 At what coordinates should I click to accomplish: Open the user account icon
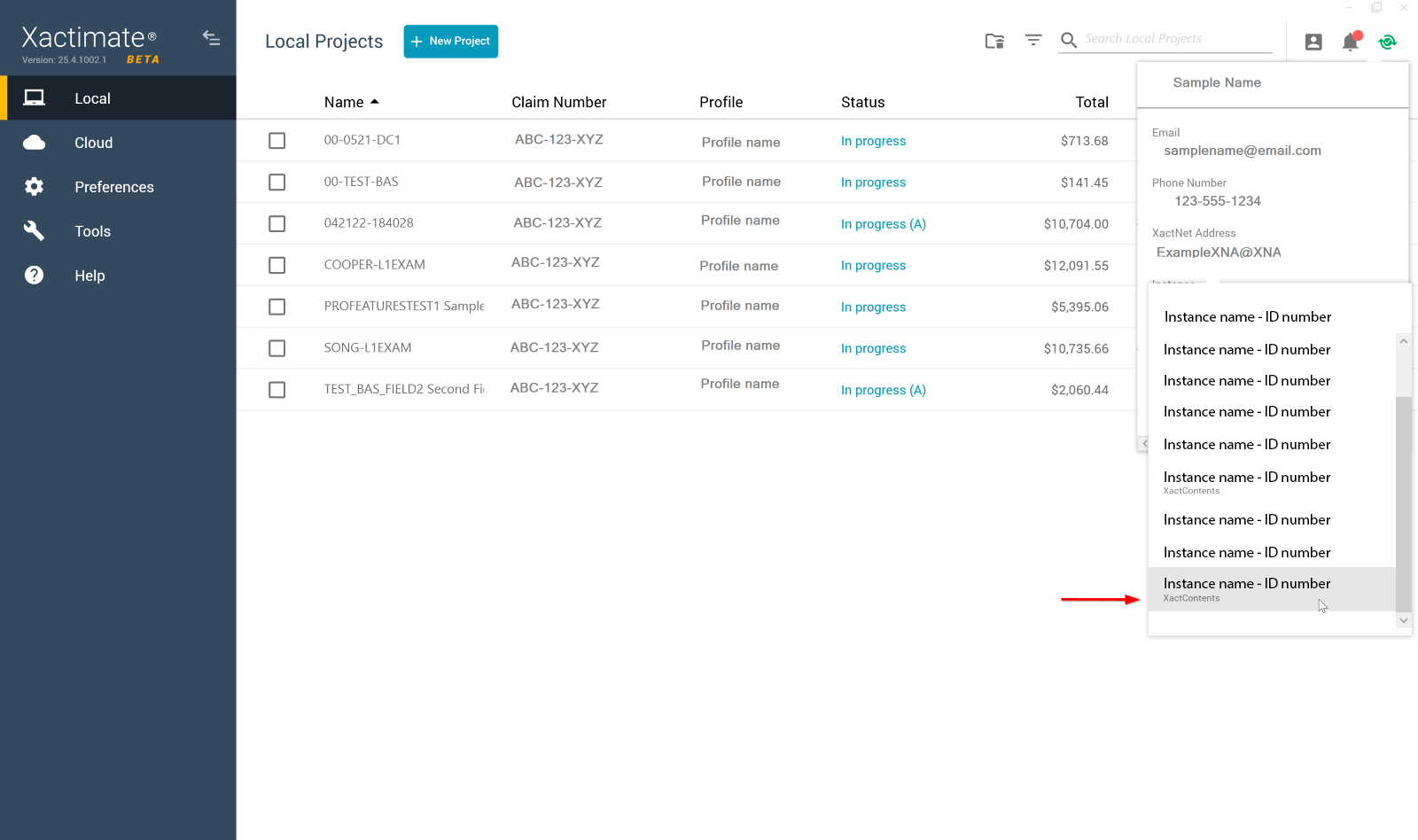coord(1313,42)
